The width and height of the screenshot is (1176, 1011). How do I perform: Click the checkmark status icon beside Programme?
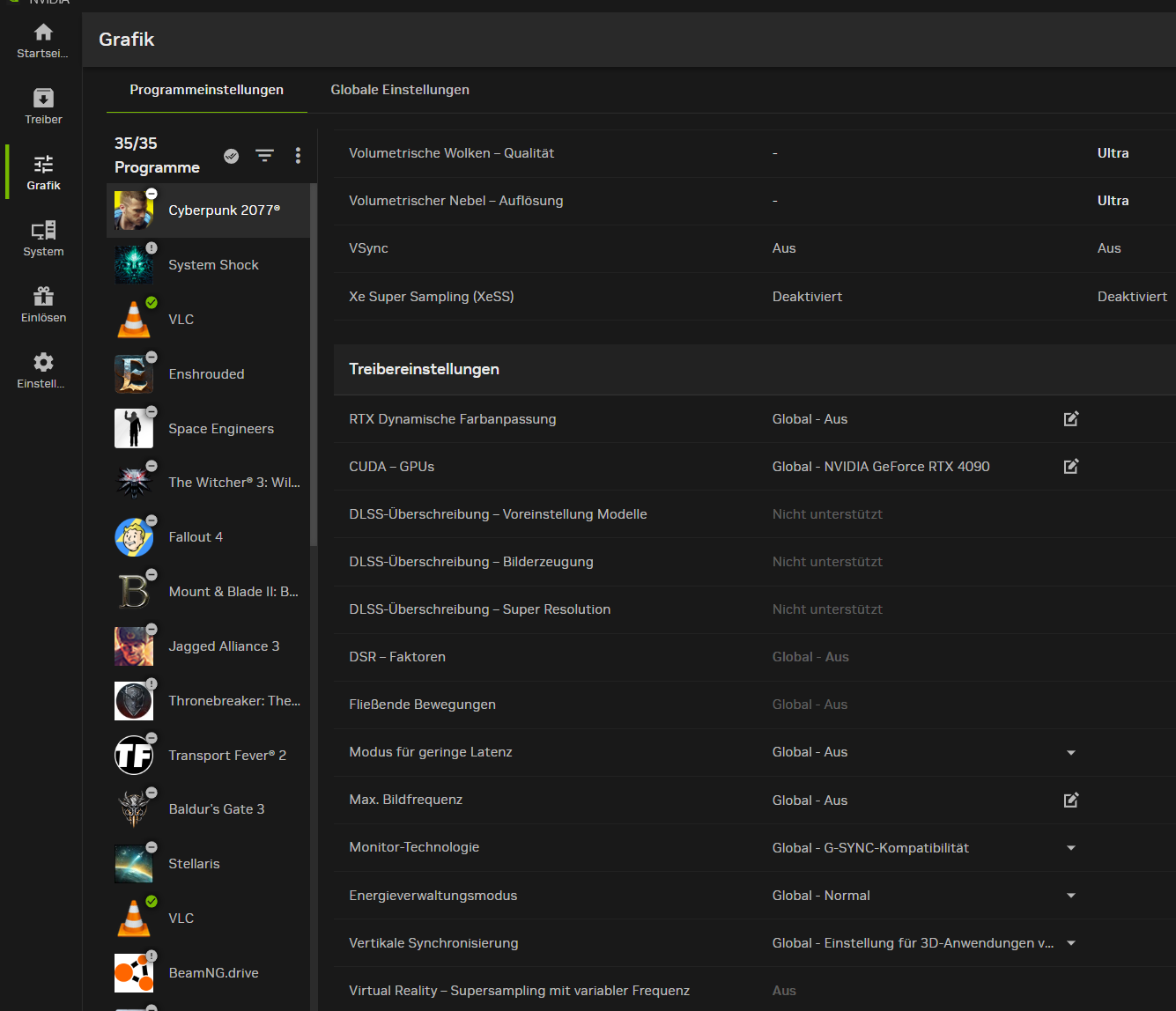(x=231, y=156)
